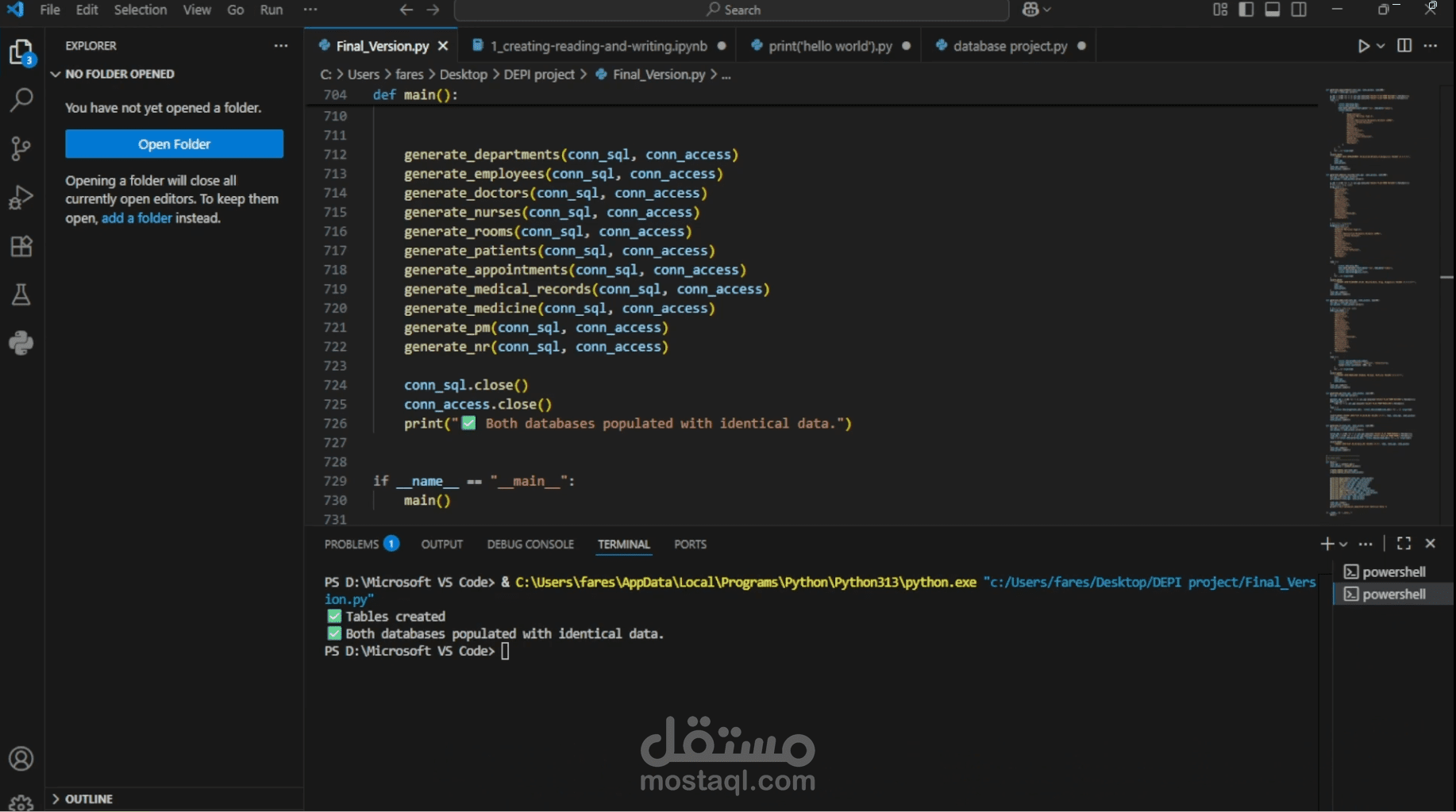Open the Extensions view
The image size is (1456, 812).
point(21,246)
